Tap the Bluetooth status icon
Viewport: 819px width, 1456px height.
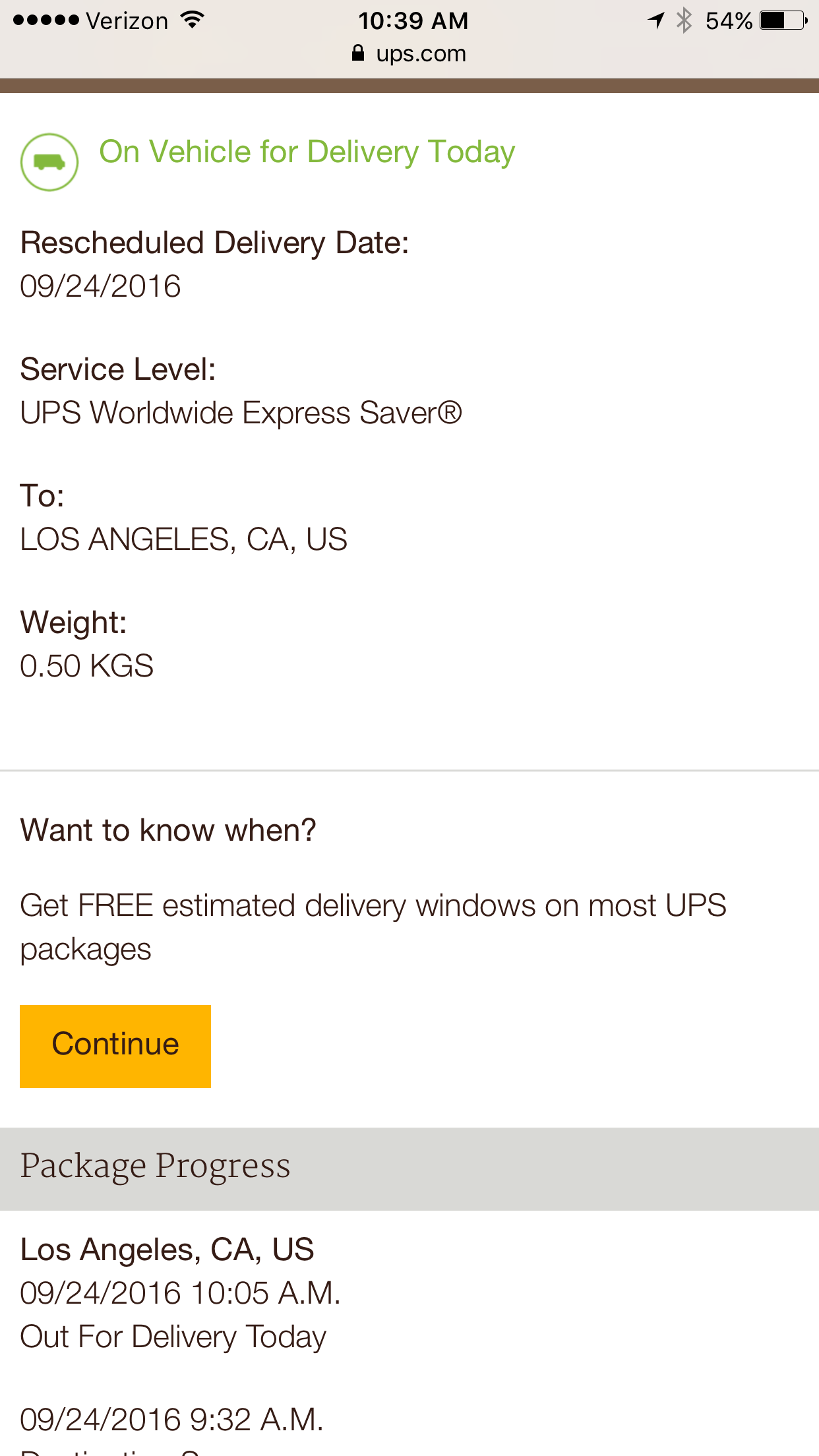[x=684, y=20]
